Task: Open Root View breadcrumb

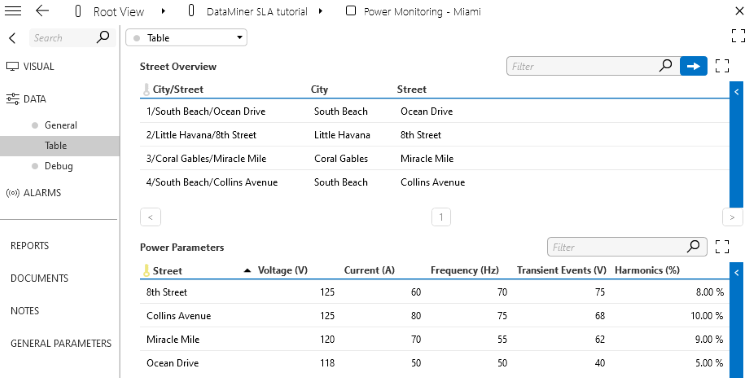Action: [118, 11]
